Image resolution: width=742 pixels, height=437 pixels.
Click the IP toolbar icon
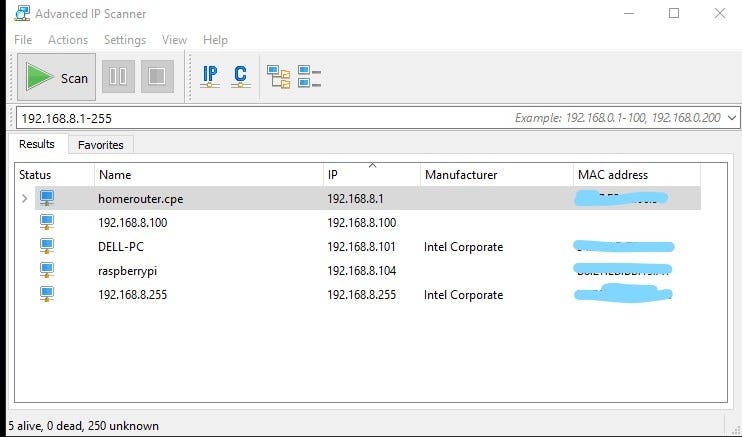coord(210,76)
